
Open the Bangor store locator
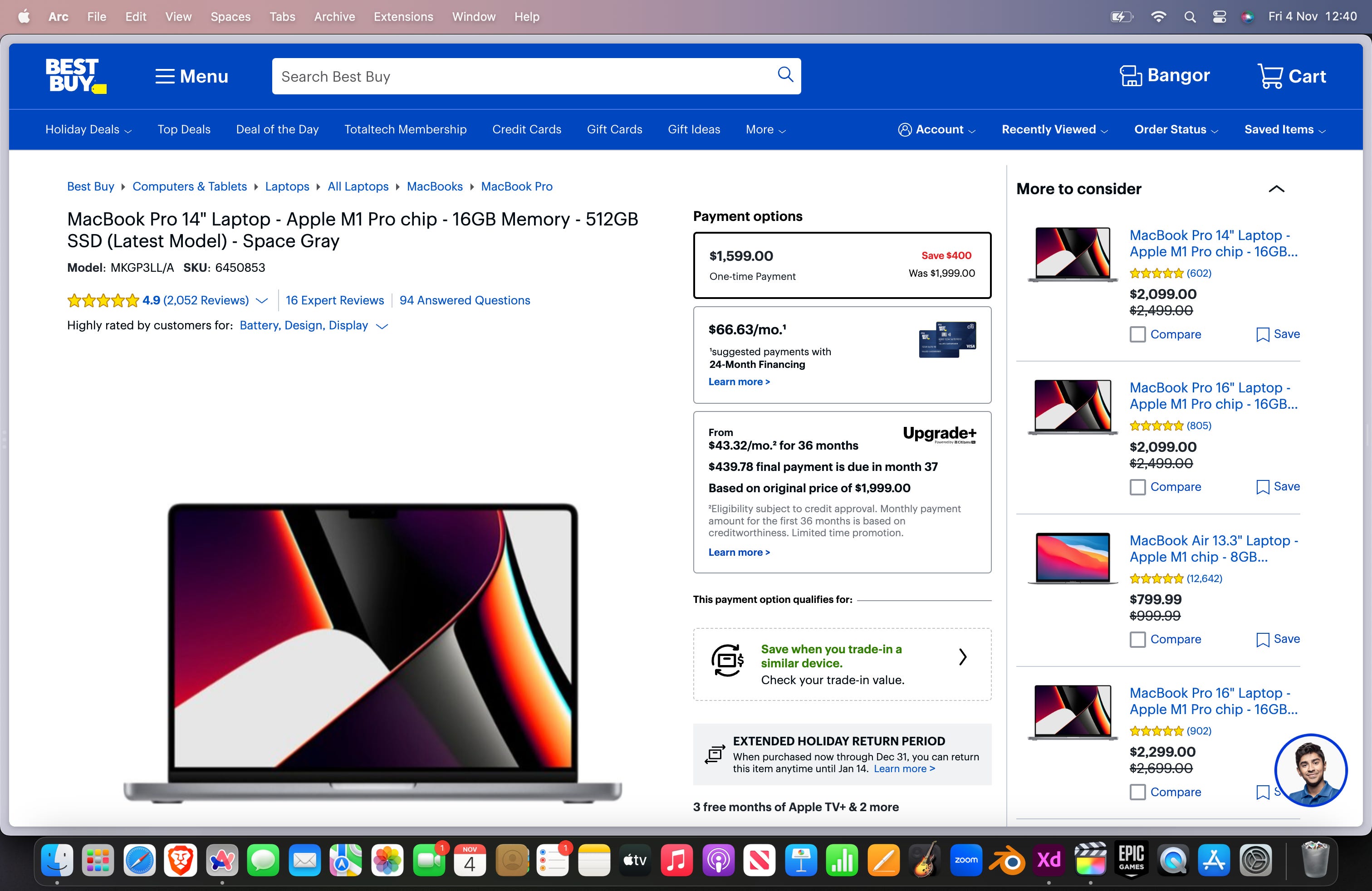pos(1165,75)
